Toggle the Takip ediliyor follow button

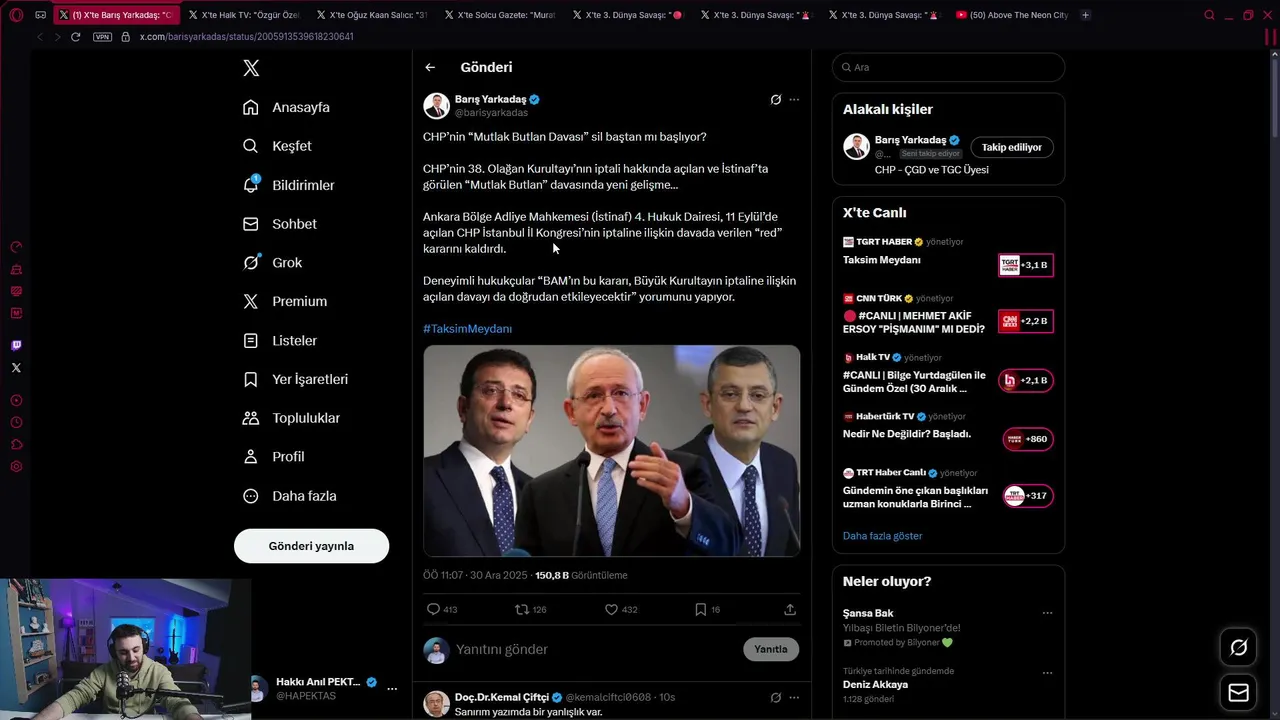(x=1011, y=147)
